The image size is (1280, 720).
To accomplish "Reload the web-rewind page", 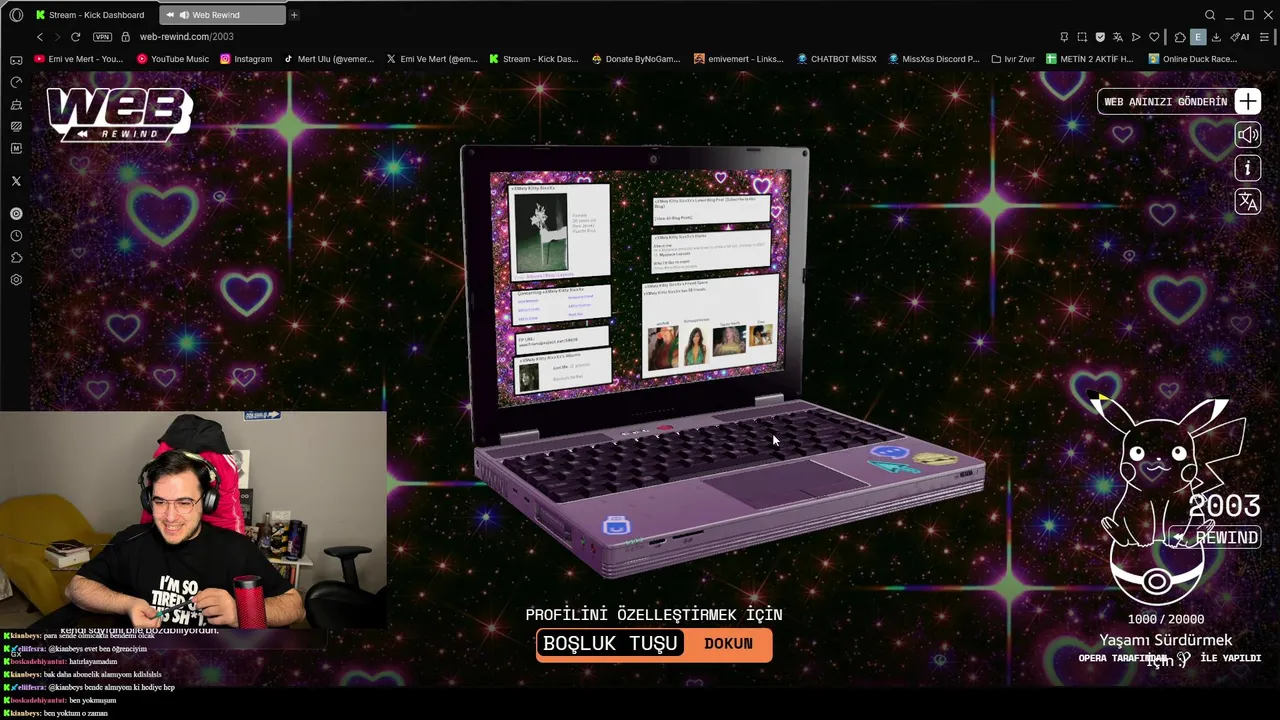I will tap(75, 37).
